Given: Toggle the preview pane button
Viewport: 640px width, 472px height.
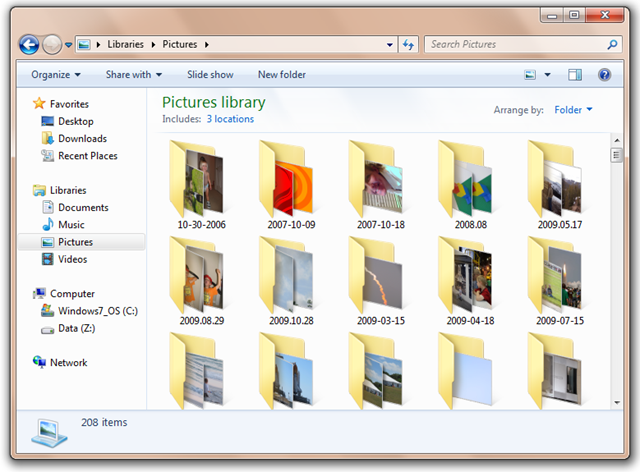Looking at the screenshot, I should click(575, 75).
